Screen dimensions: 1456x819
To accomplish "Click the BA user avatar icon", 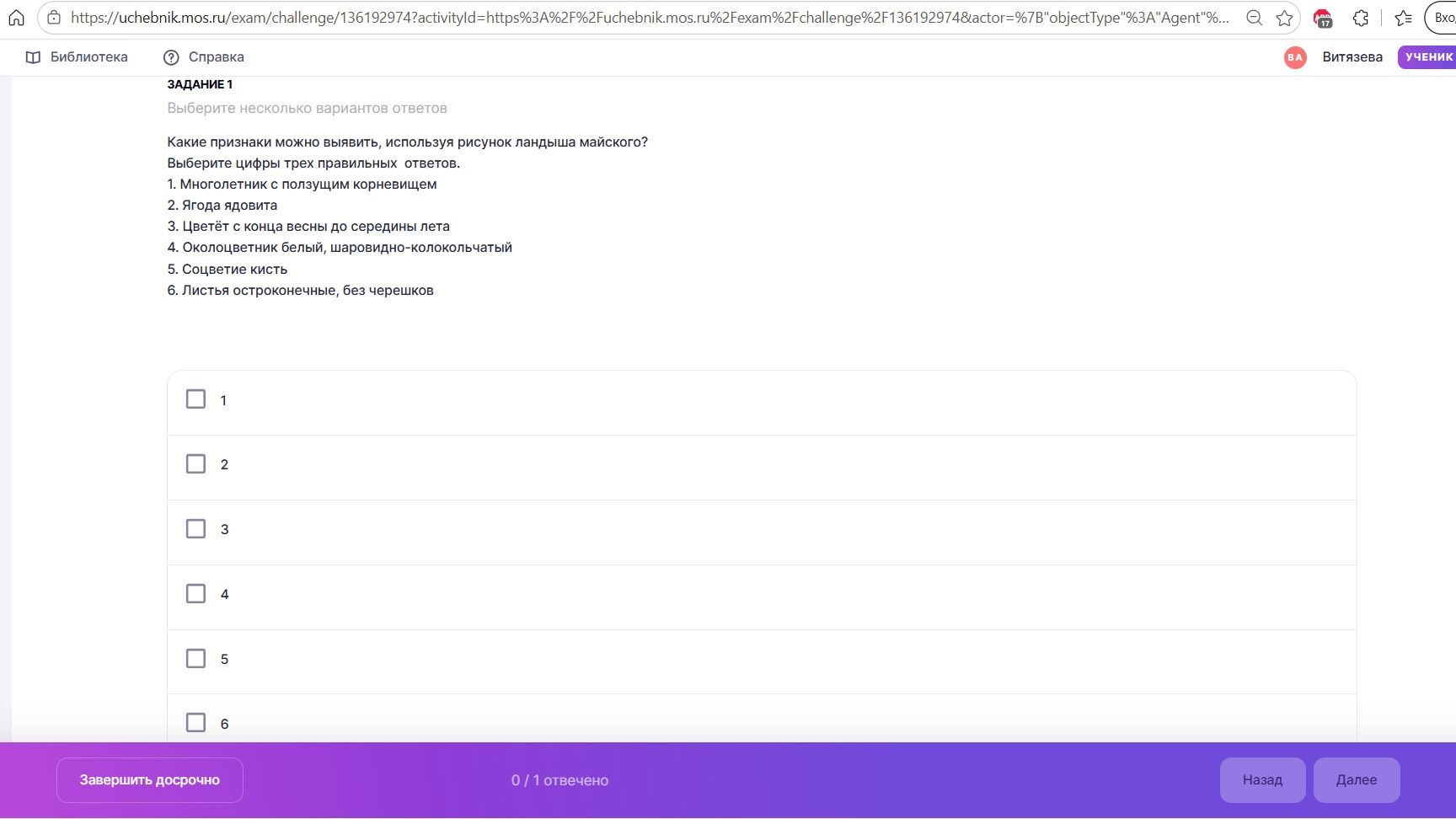I will point(1295,57).
